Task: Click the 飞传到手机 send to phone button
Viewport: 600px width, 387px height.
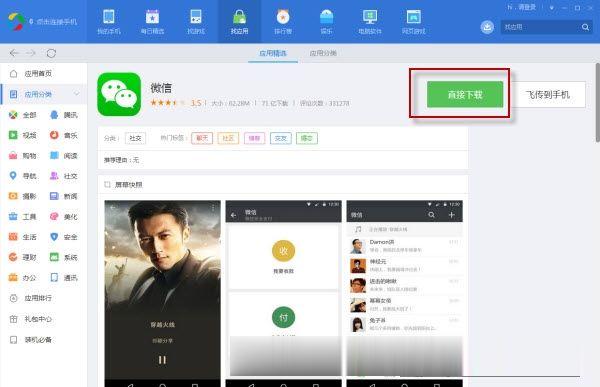Action: (548, 94)
